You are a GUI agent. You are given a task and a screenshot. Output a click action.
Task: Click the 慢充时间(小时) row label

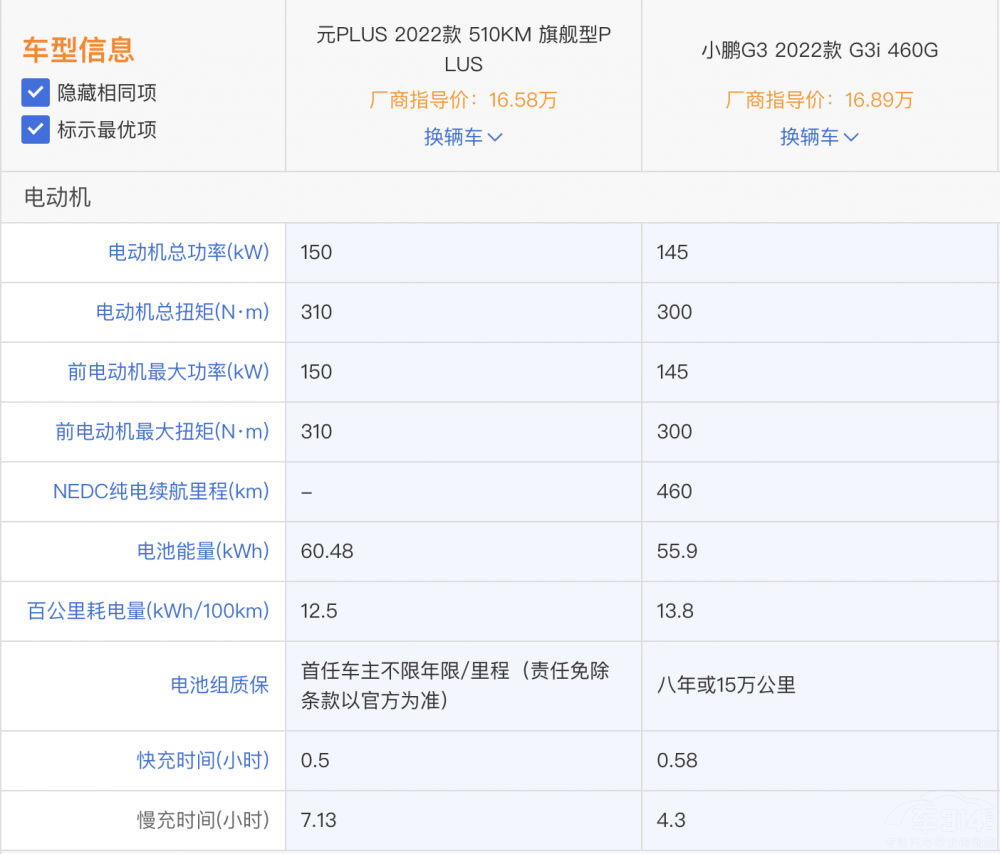(203, 820)
